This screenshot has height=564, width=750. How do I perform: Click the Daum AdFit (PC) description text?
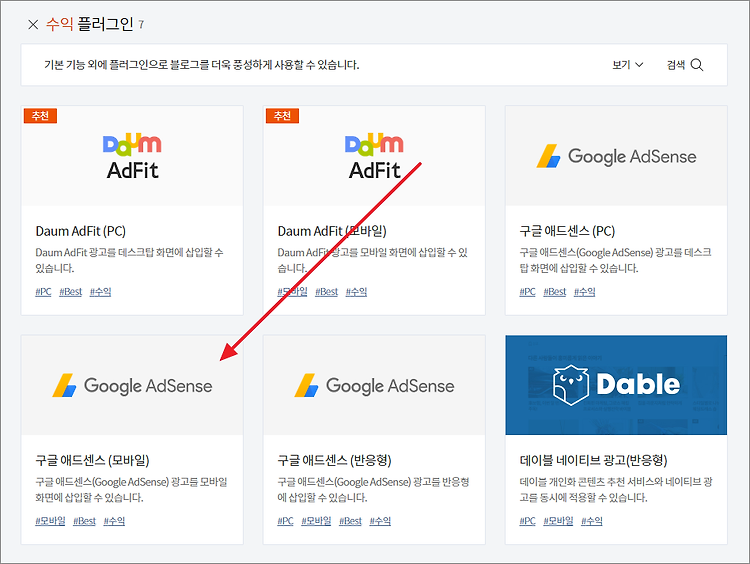tap(129, 260)
